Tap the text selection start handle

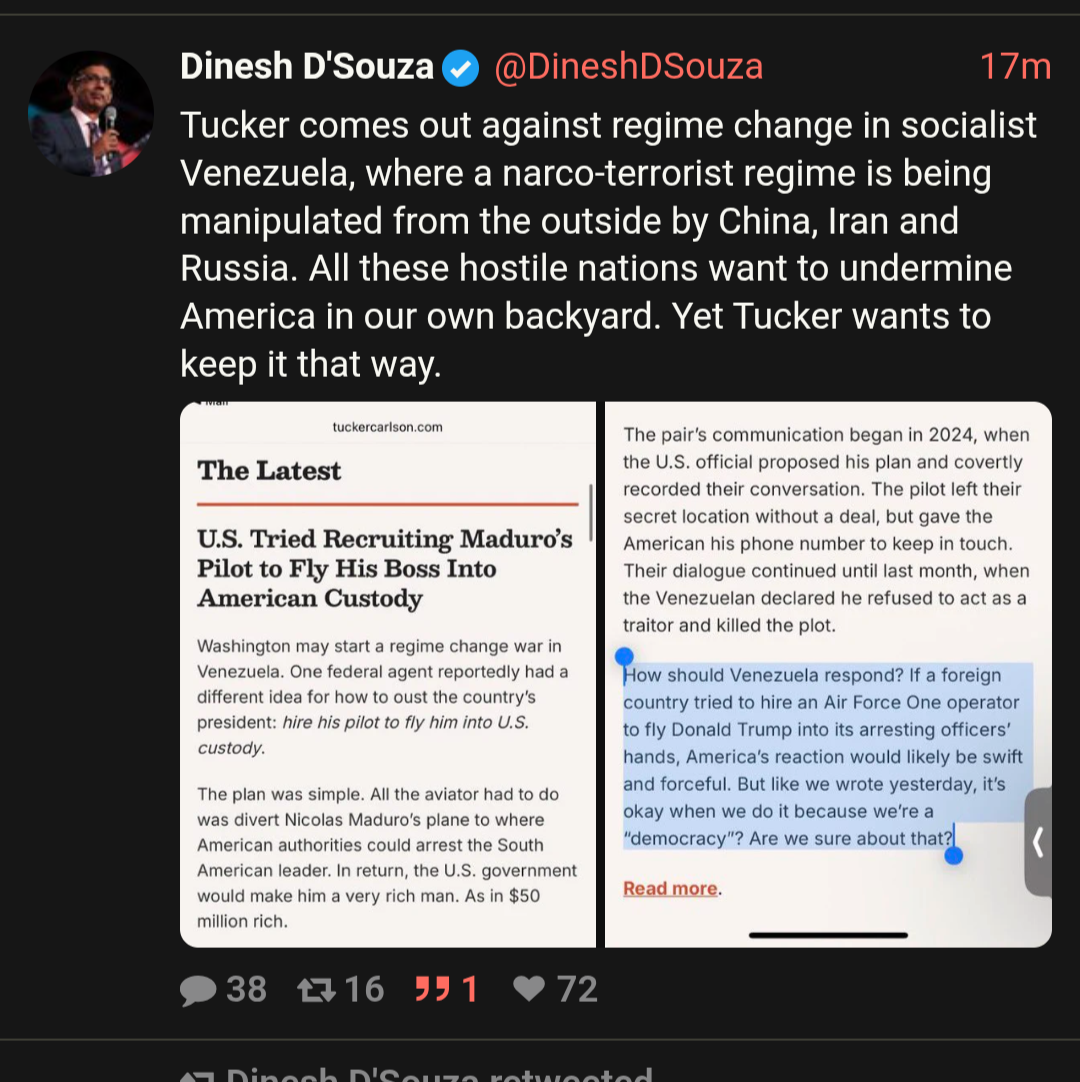click(x=624, y=657)
